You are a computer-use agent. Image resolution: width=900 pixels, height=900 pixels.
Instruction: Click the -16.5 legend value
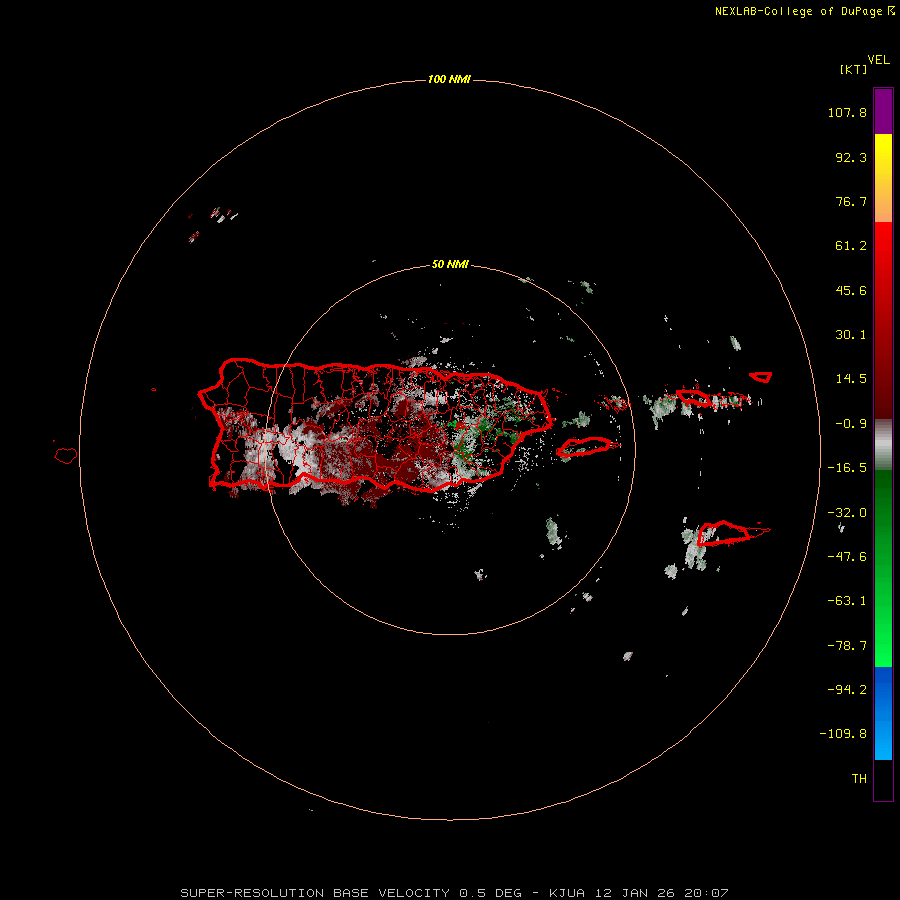point(847,468)
